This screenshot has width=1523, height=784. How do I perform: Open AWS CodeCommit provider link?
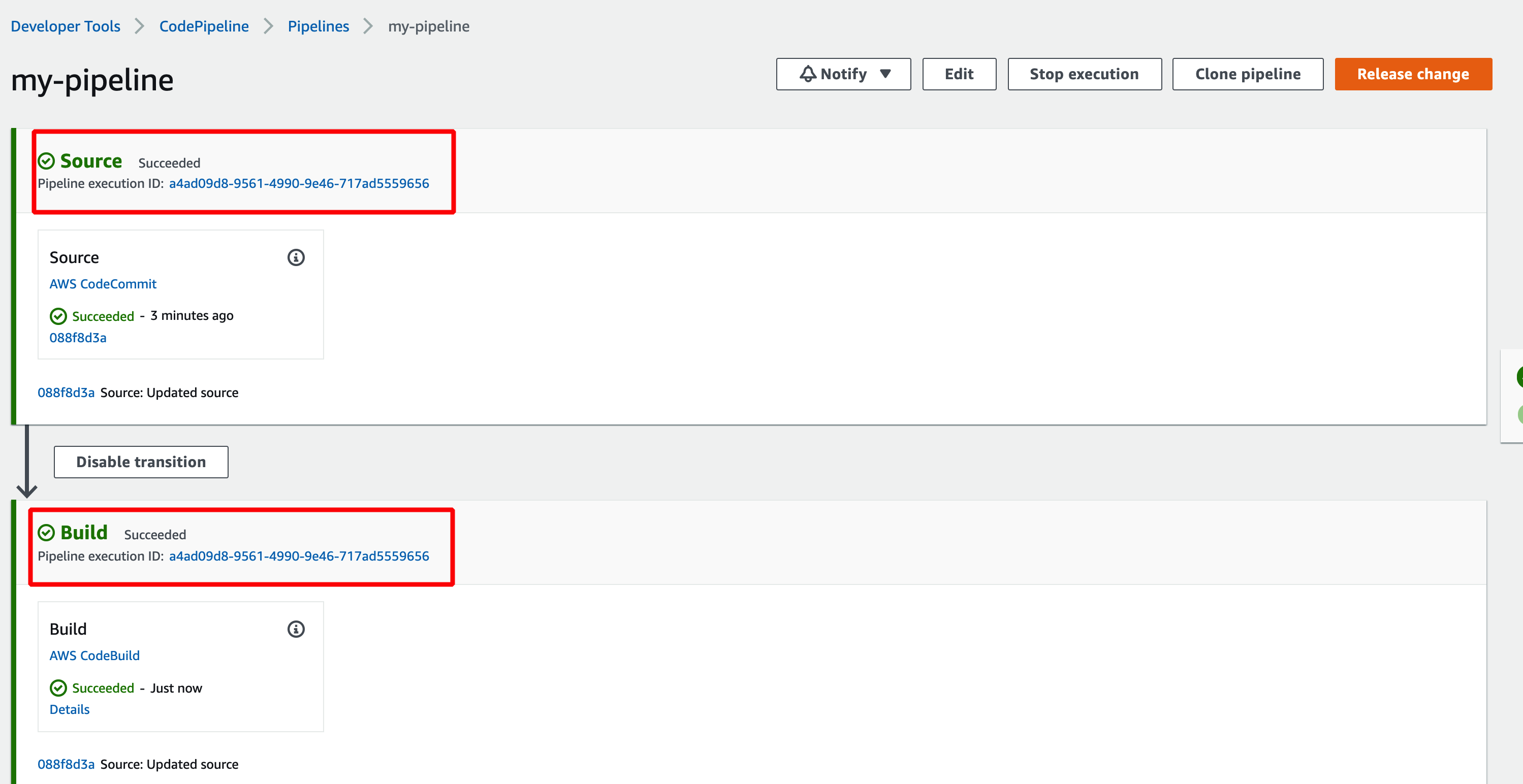(x=103, y=284)
